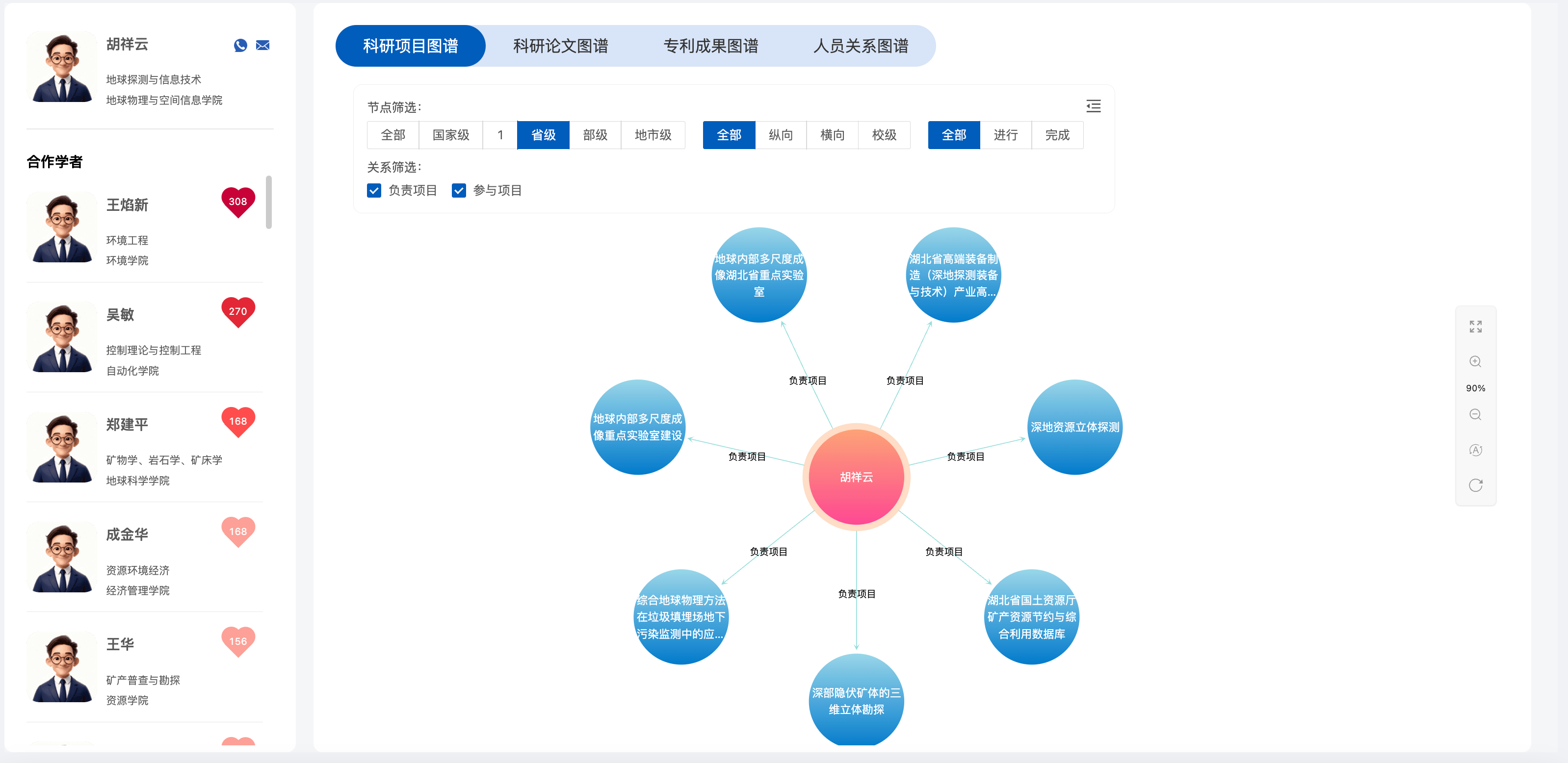1568x763 pixels.
Task: Select the 省级 level filter
Action: [x=544, y=135]
